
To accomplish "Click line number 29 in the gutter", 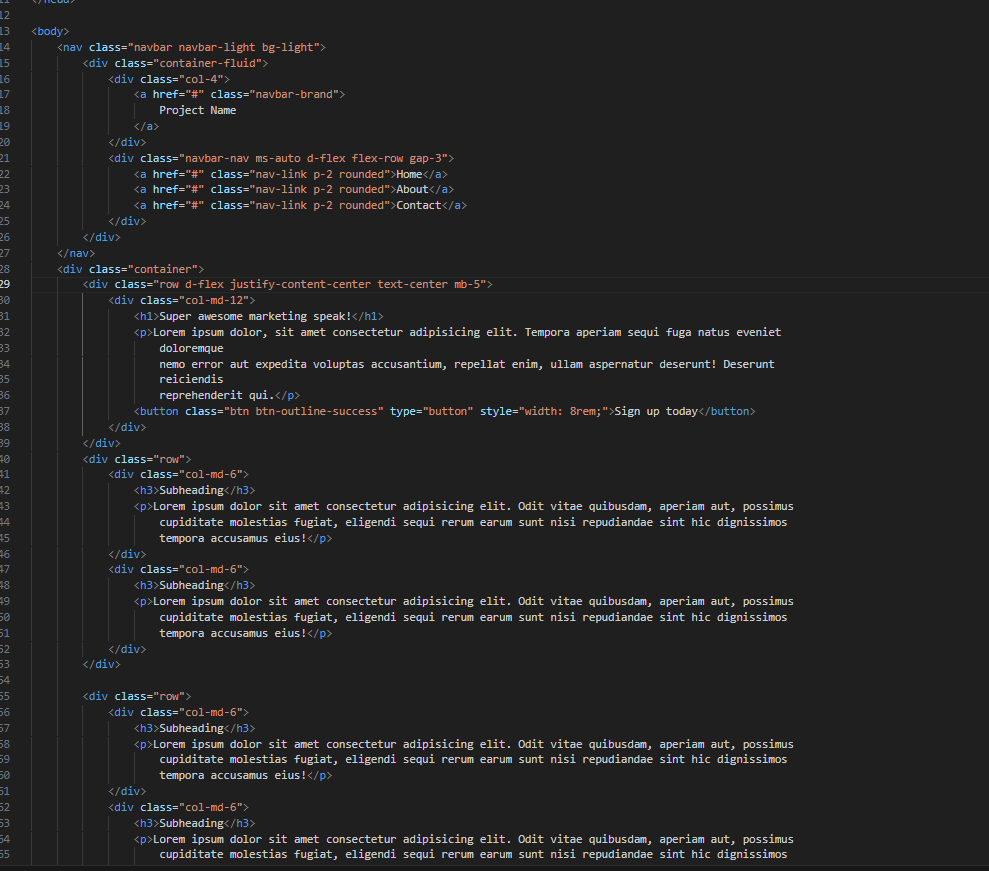I will (x=6, y=284).
